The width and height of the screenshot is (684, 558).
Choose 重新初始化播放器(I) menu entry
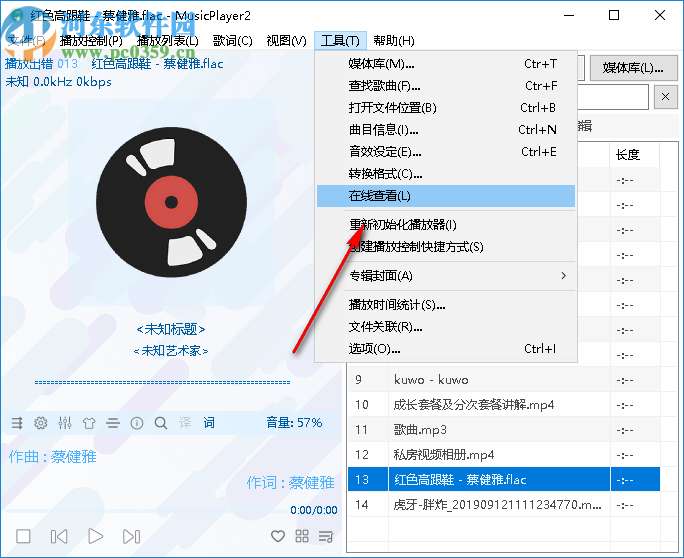[446, 225]
